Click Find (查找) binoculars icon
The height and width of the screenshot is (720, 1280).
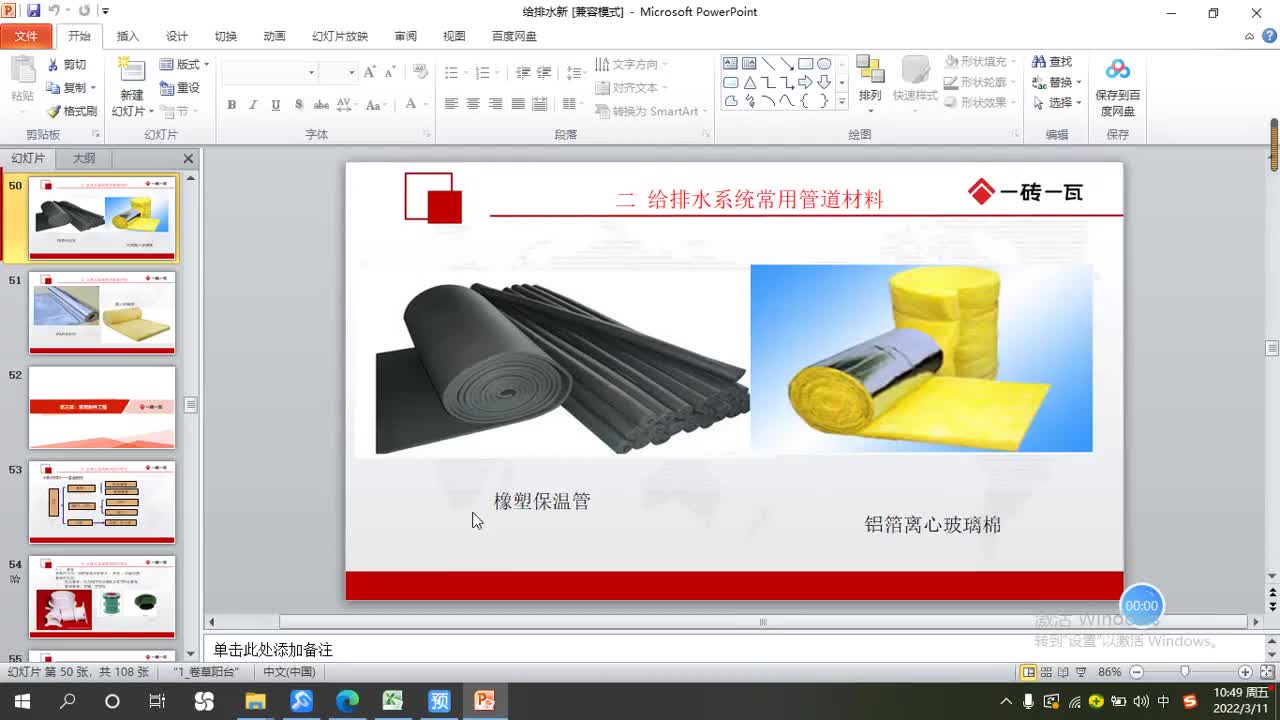coord(1039,62)
